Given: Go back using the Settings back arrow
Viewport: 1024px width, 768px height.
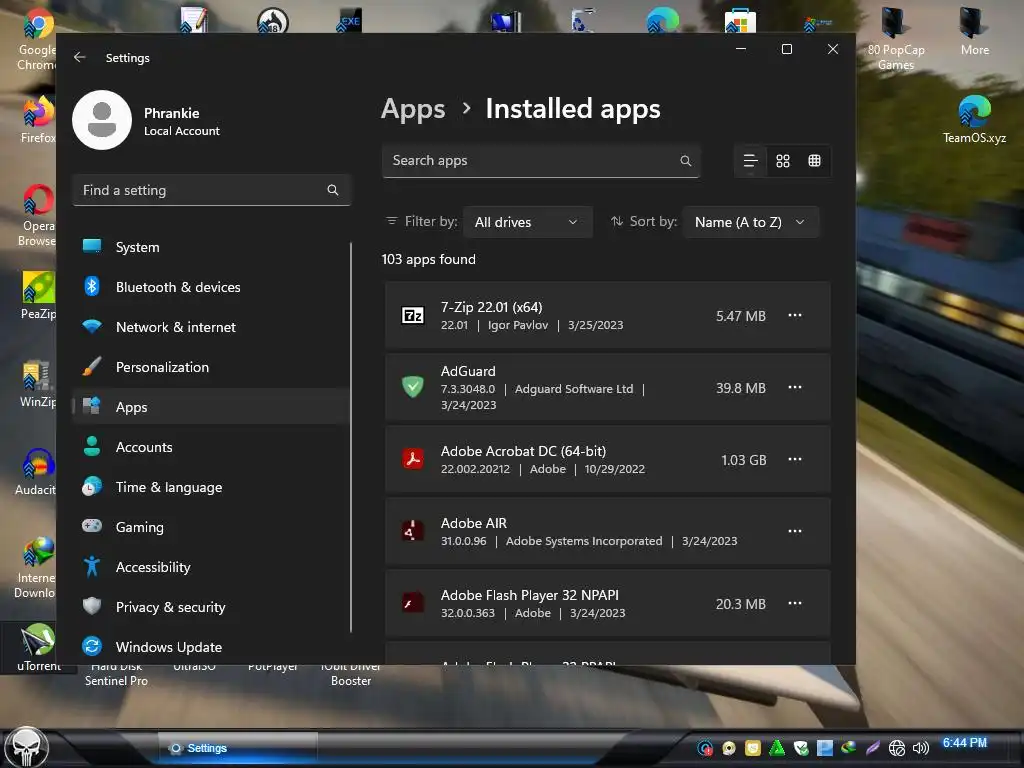Looking at the screenshot, I should tap(80, 57).
